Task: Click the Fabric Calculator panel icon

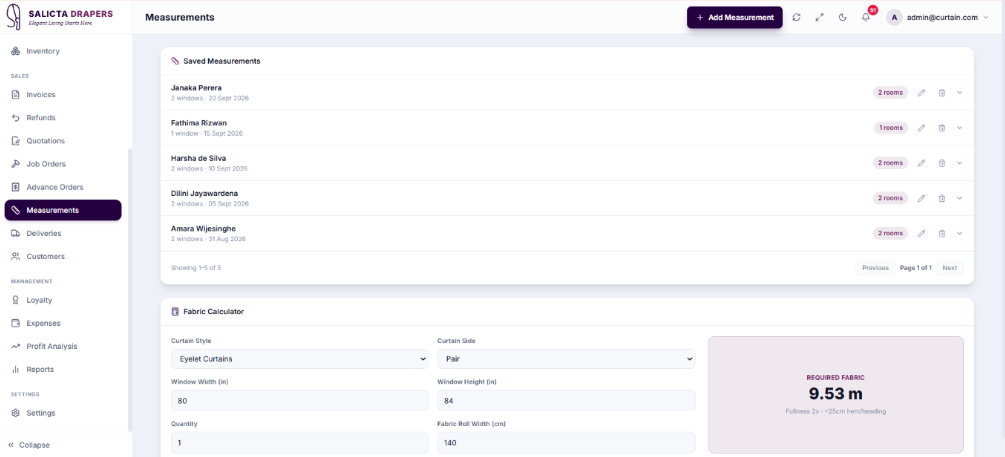Action: pos(175,312)
